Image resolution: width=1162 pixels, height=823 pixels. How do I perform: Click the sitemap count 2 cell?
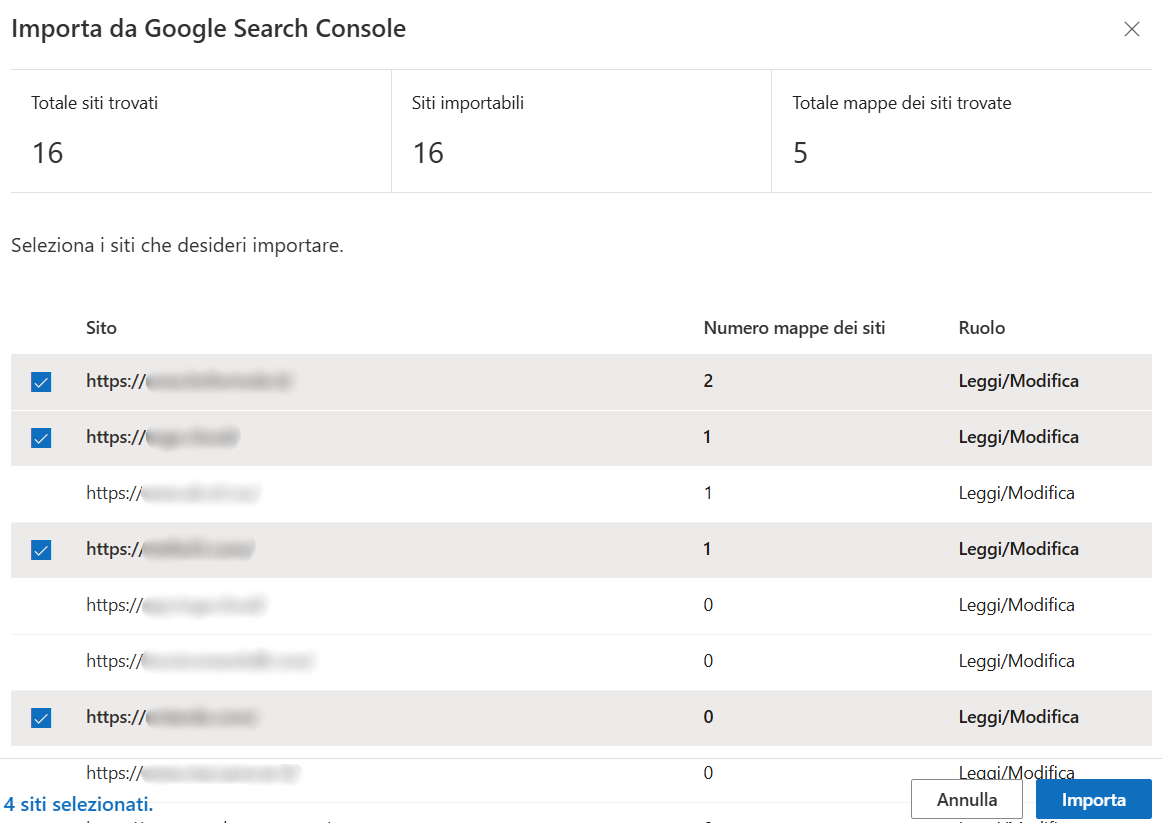[x=708, y=381]
